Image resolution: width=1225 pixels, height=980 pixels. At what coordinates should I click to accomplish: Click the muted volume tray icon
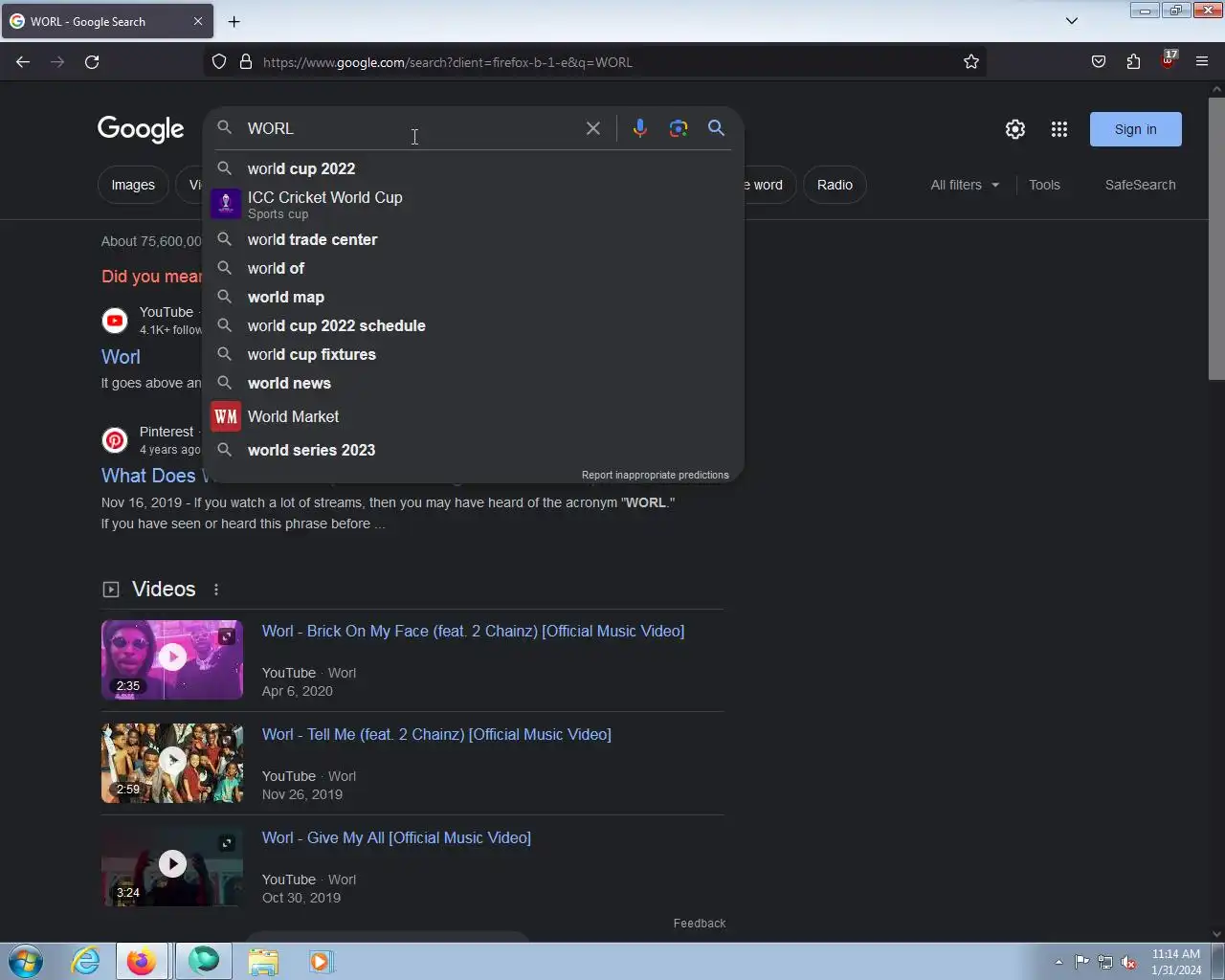point(1129,962)
